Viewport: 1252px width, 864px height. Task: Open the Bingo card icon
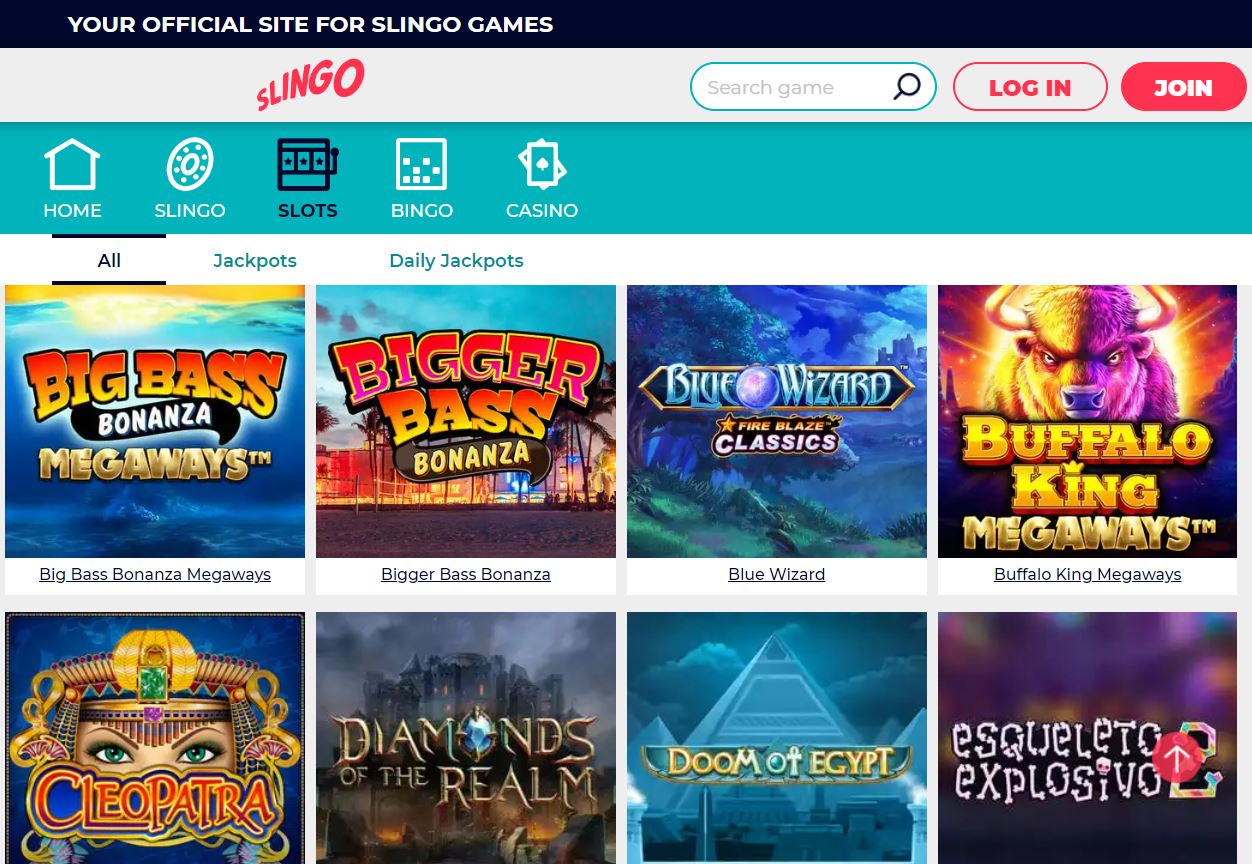[x=422, y=164]
